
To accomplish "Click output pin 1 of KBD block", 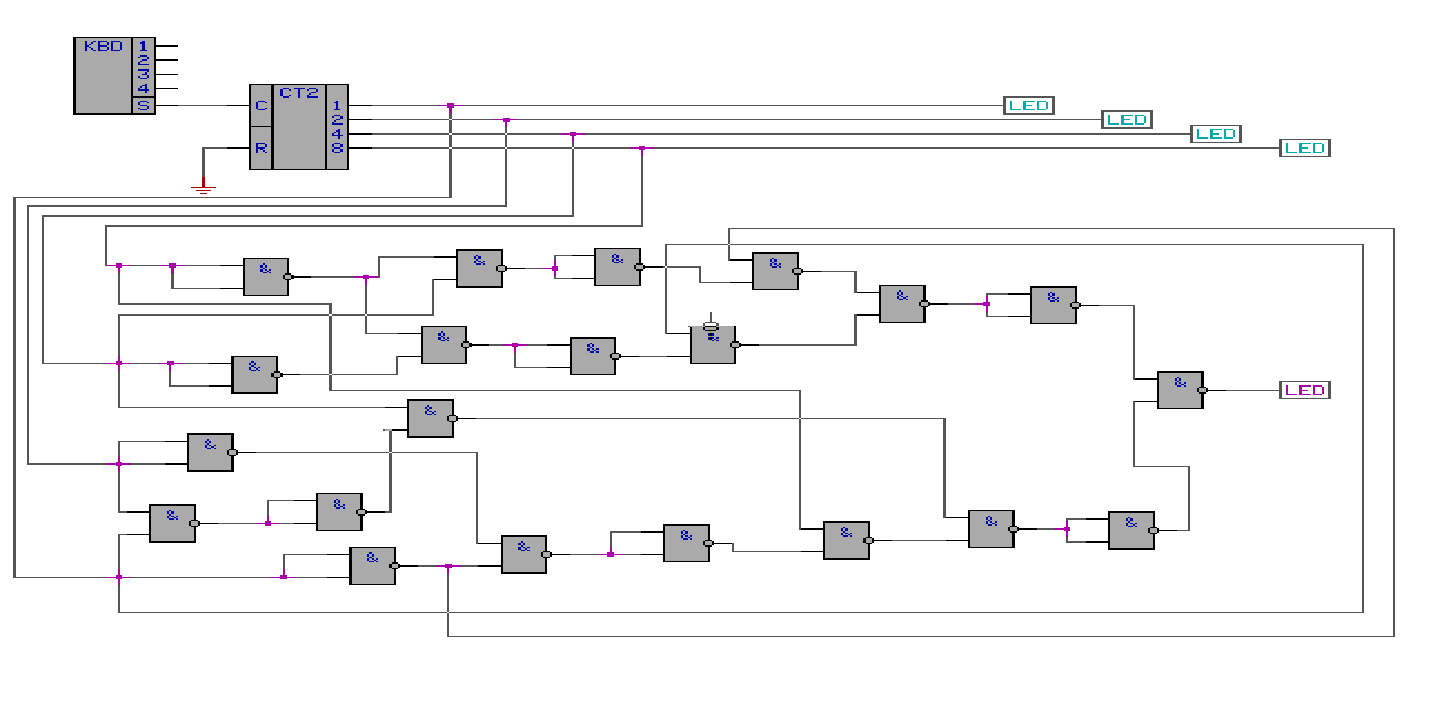I will pos(144,46).
